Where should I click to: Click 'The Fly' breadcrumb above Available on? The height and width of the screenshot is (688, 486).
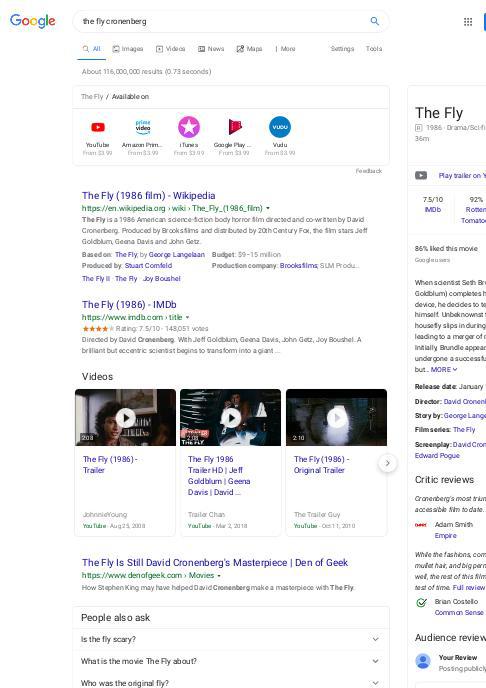click(x=92, y=97)
